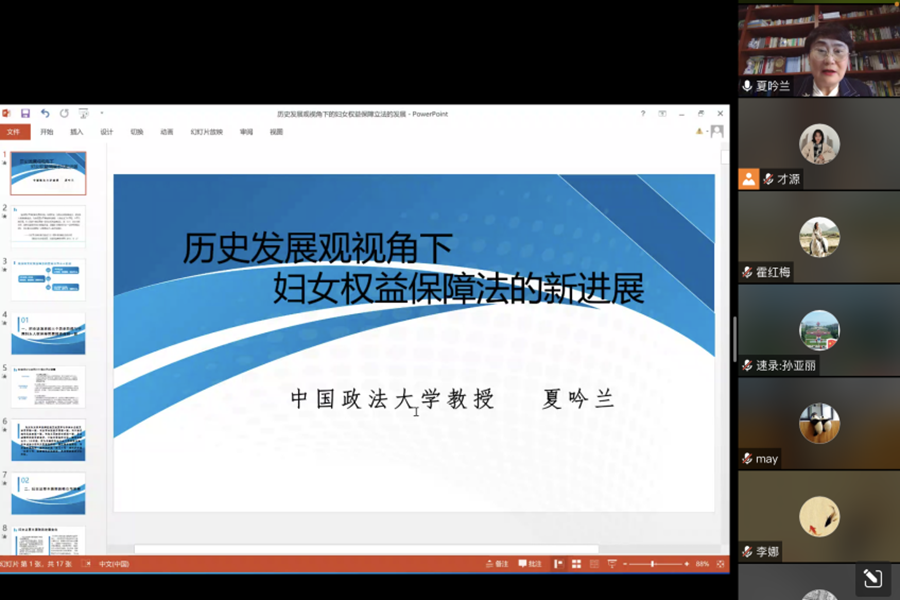The image size is (900, 600).
Task: Switch to the 审阅 (Review) ribbon tab
Action: tap(246, 132)
